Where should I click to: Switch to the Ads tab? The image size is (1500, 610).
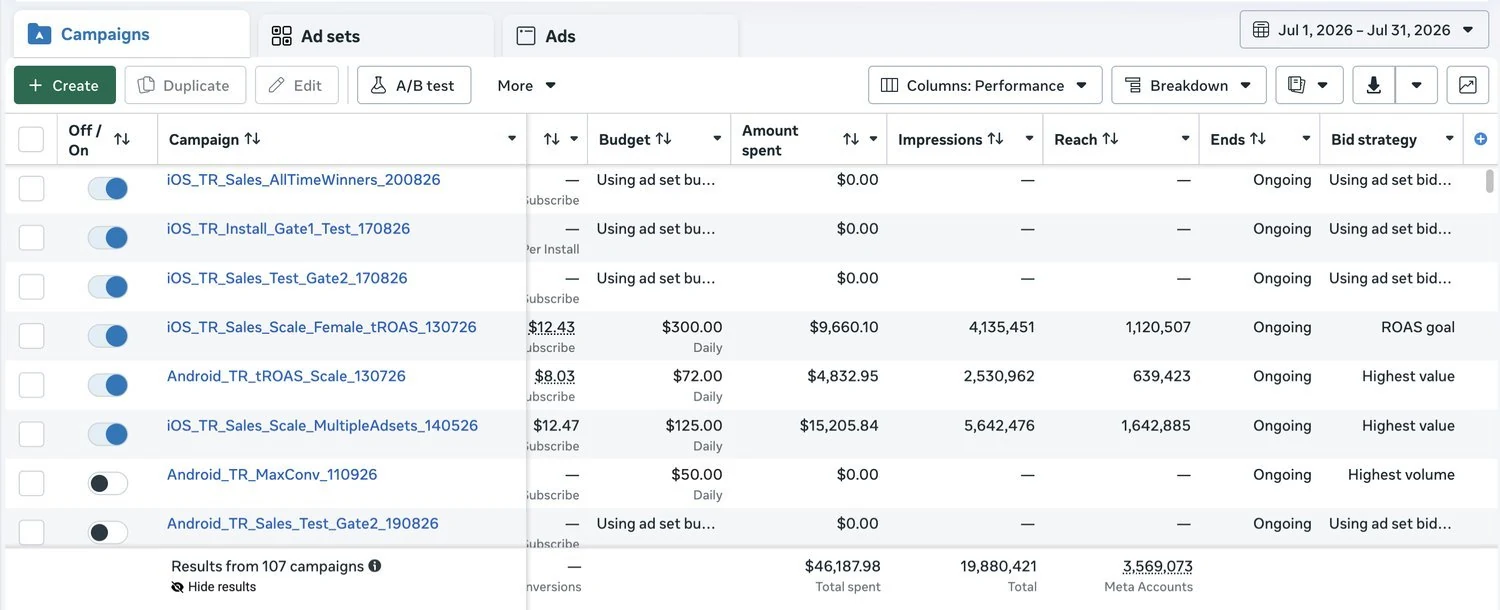pyautogui.click(x=620, y=36)
